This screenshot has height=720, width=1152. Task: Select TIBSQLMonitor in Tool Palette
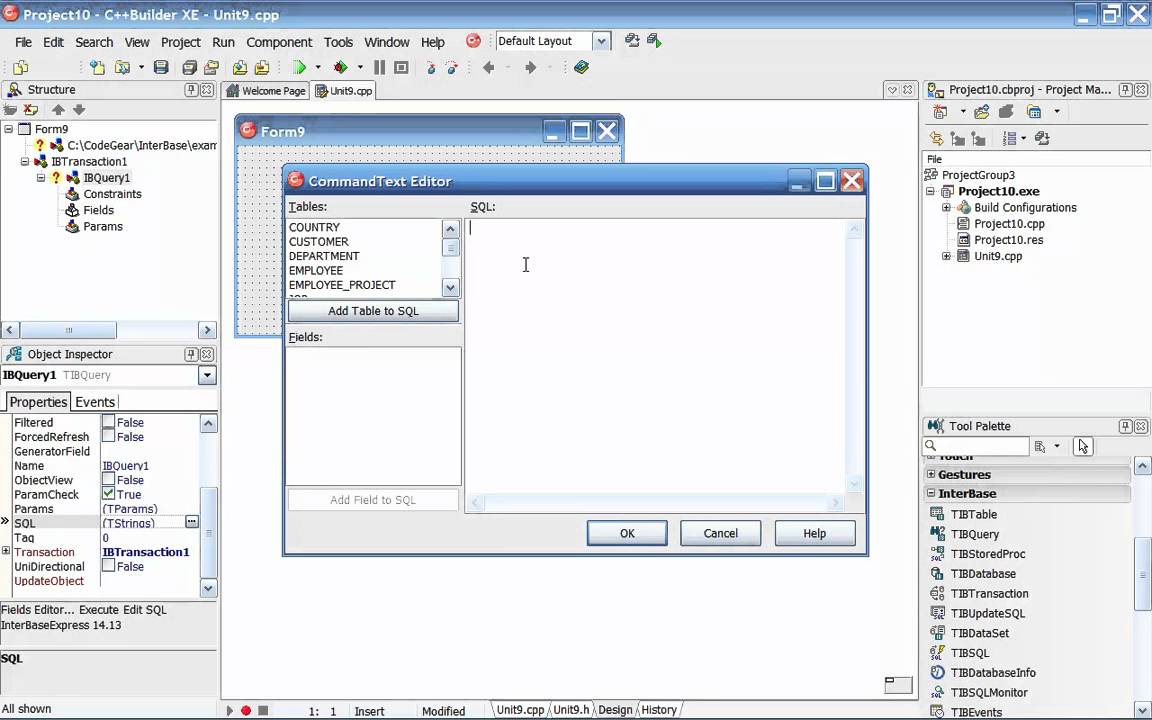(989, 693)
